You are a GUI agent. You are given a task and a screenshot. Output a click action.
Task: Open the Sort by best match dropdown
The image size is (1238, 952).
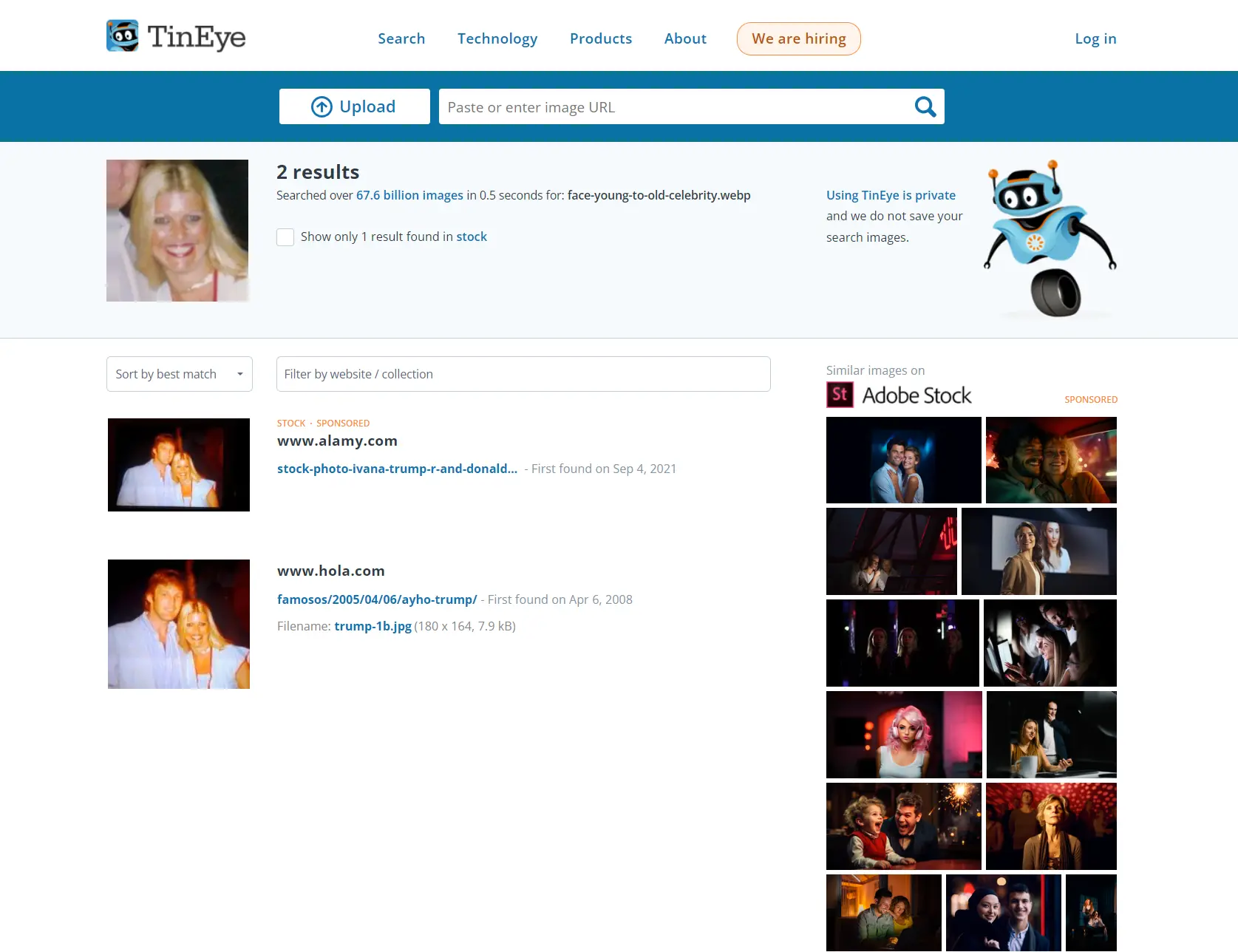tap(180, 374)
